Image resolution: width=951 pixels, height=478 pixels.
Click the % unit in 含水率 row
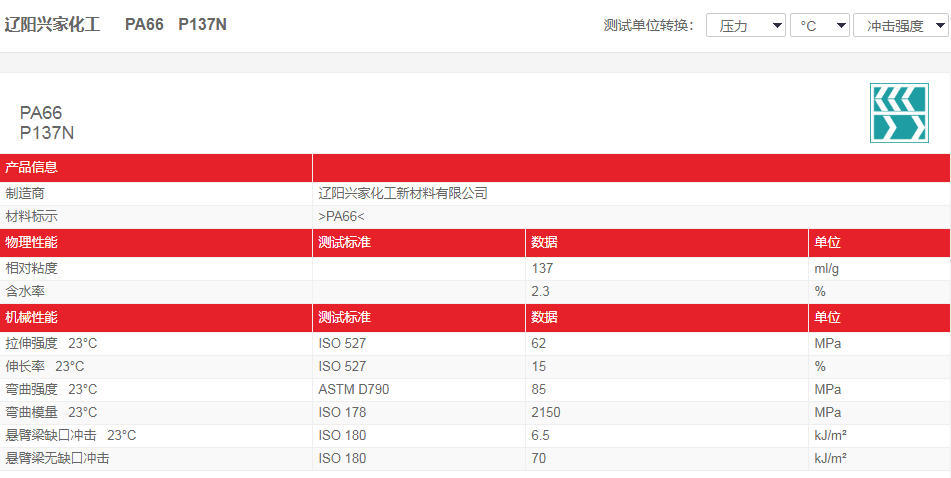click(x=820, y=291)
